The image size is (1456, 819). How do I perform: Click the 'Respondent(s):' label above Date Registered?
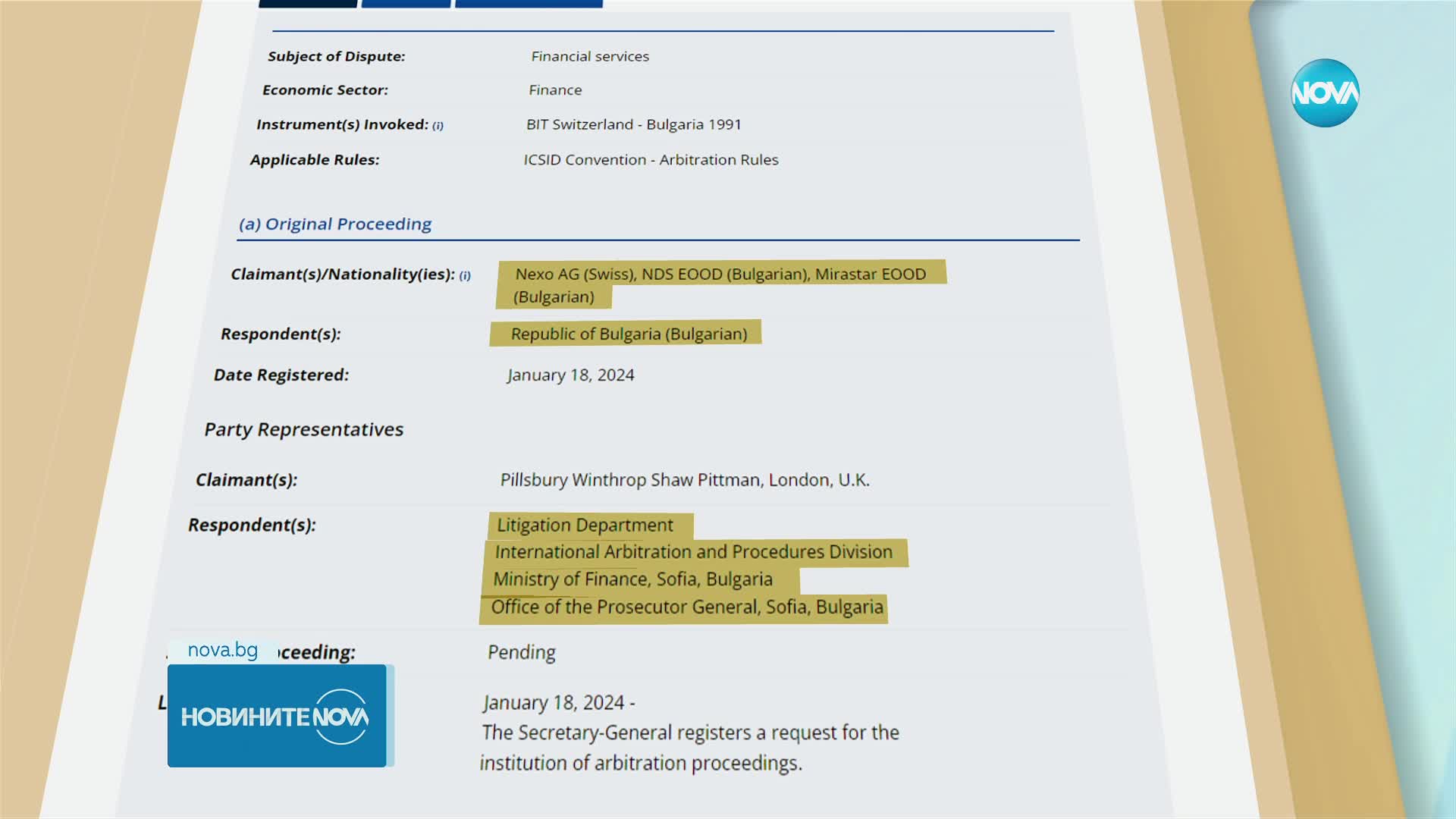click(281, 334)
